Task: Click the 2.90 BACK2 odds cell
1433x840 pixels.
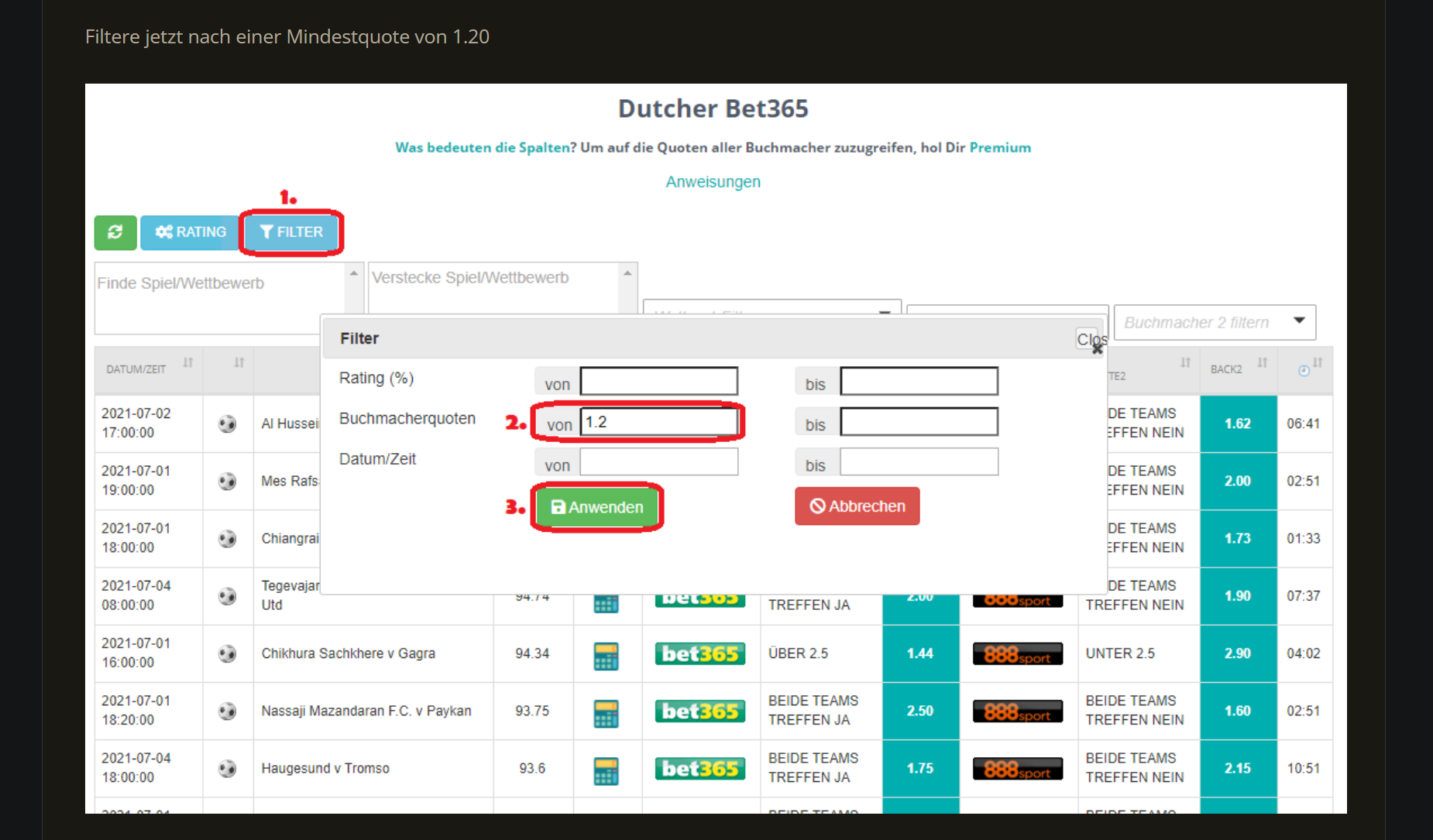Action: coord(1238,654)
